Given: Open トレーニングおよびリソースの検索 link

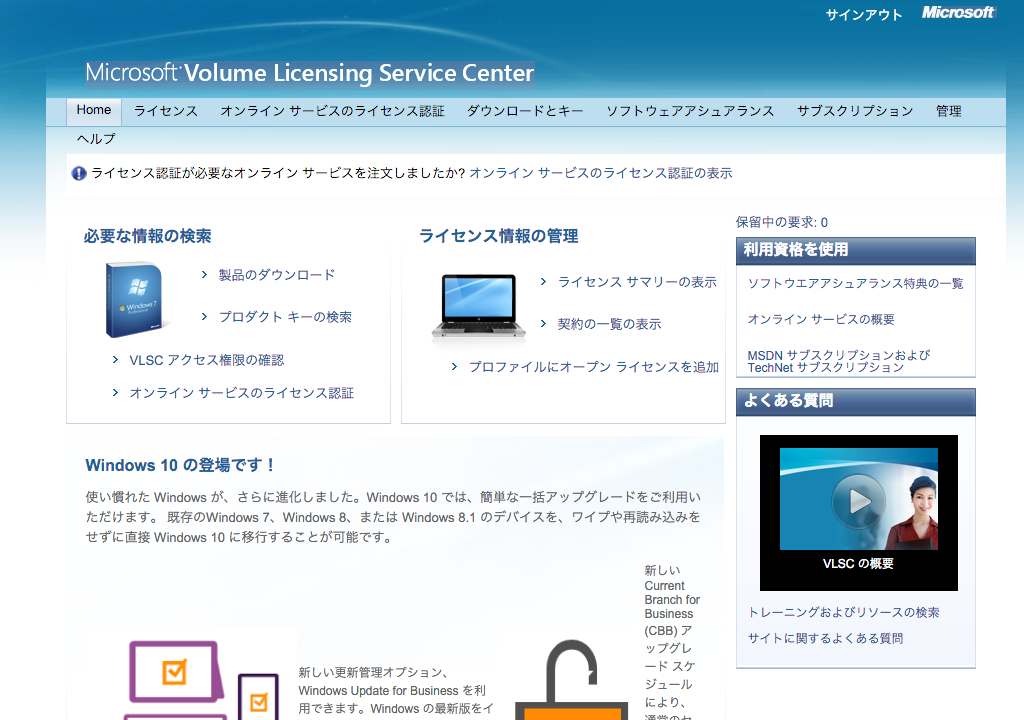Looking at the screenshot, I should tap(844, 612).
